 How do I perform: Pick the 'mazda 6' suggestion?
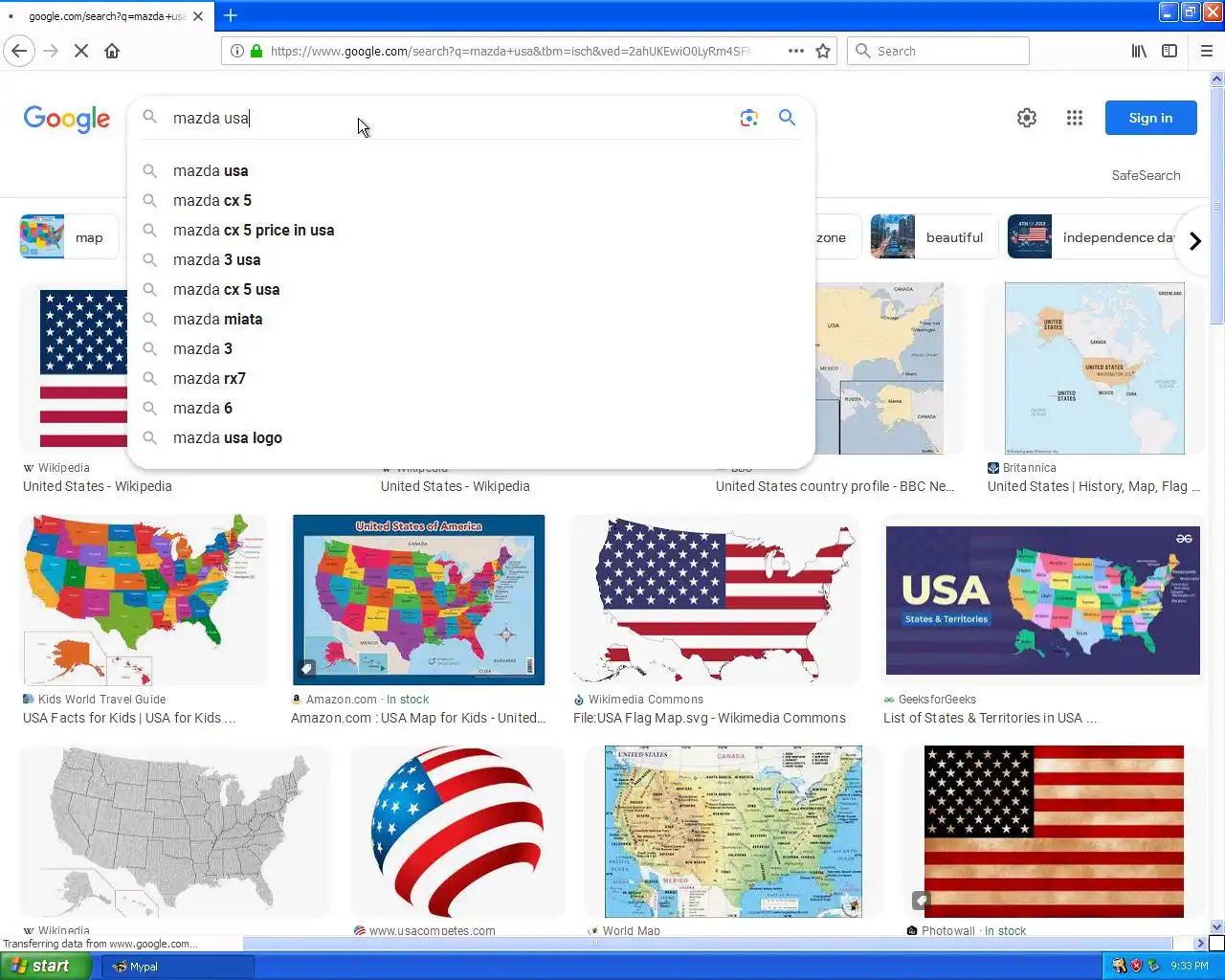click(471, 408)
